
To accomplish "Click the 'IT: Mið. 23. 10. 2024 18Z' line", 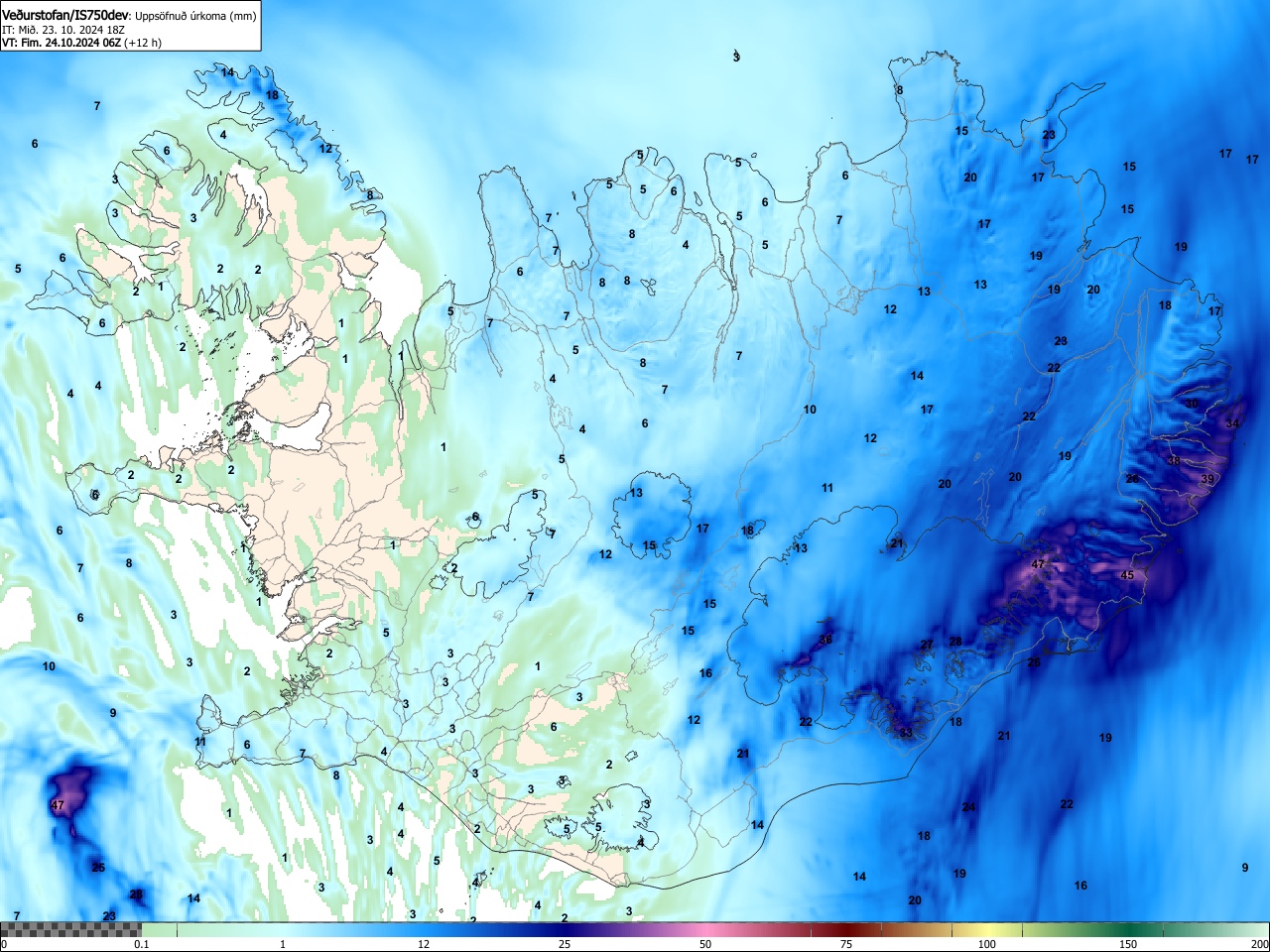I will pyautogui.click(x=63, y=30).
